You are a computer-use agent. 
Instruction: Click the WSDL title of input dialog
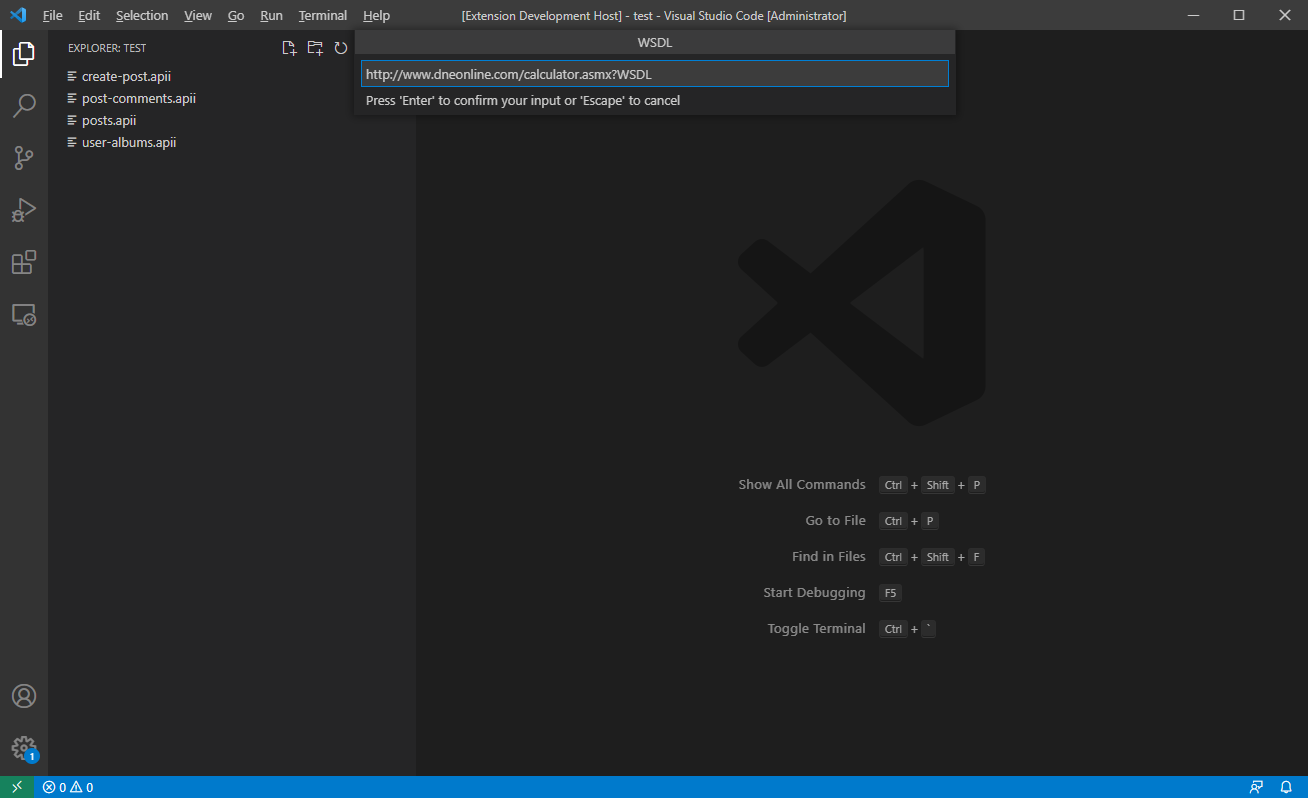pyautogui.click(x=655, y=42)
